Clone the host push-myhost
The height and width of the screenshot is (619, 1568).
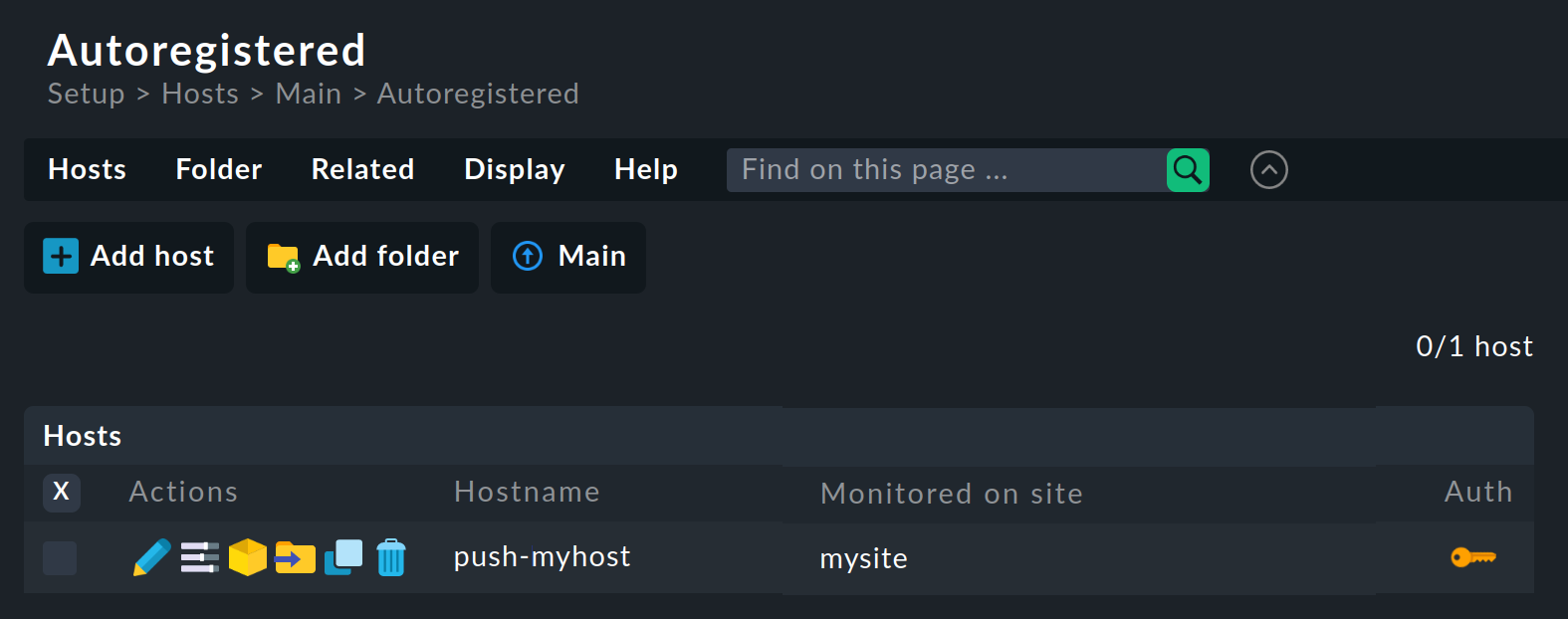[x=342, y=557]
